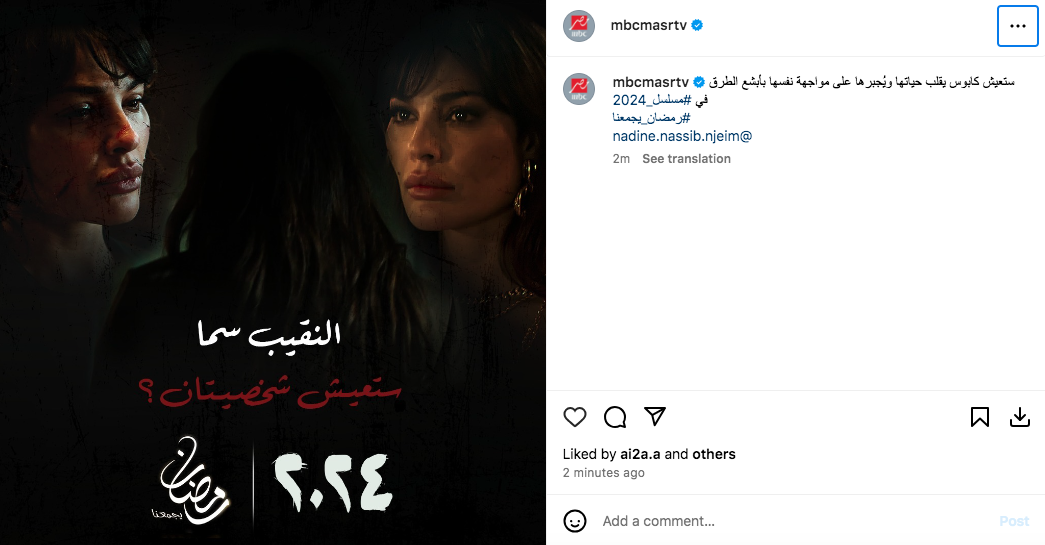
Task: Save post with the bookmark icon
Action: pos(980,417)
